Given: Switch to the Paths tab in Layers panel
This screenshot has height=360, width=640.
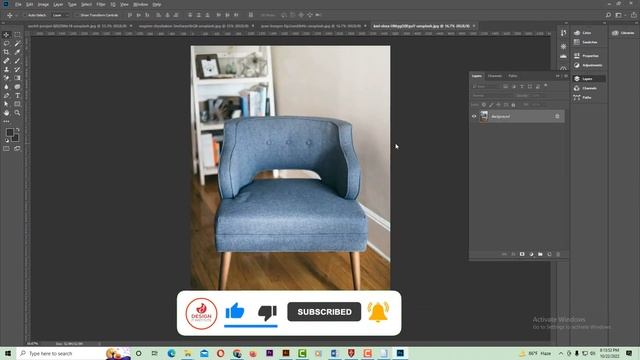Looking at the screenshot, I should [x=513, y=76].
